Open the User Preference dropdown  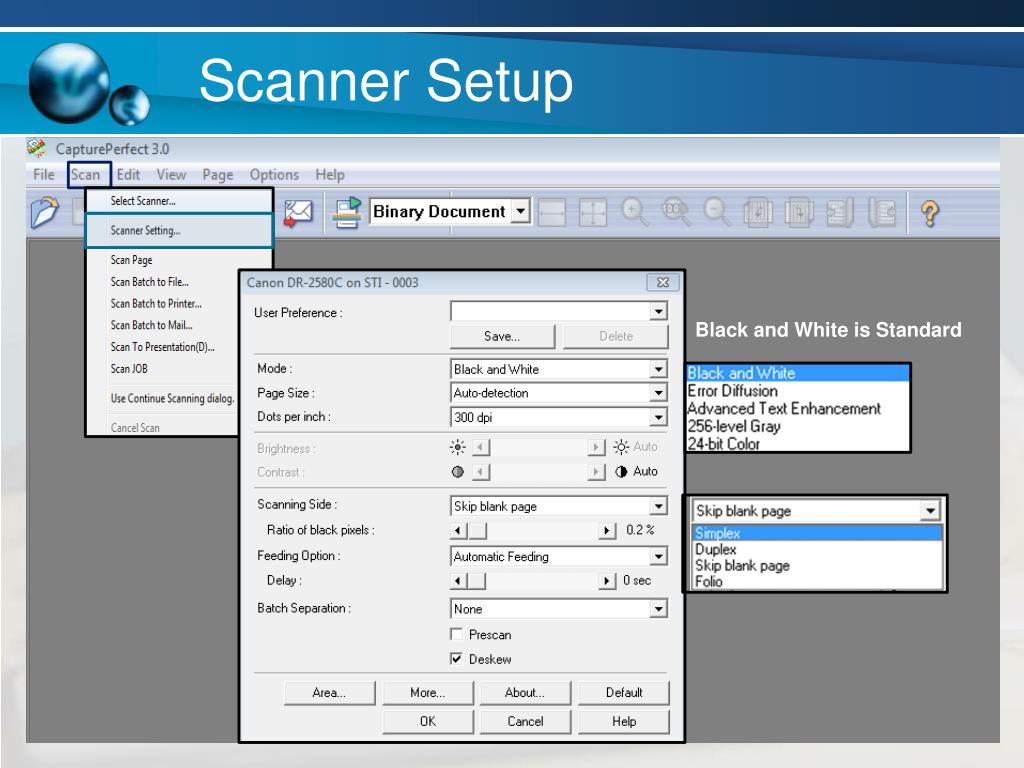[x=658, y=312]
